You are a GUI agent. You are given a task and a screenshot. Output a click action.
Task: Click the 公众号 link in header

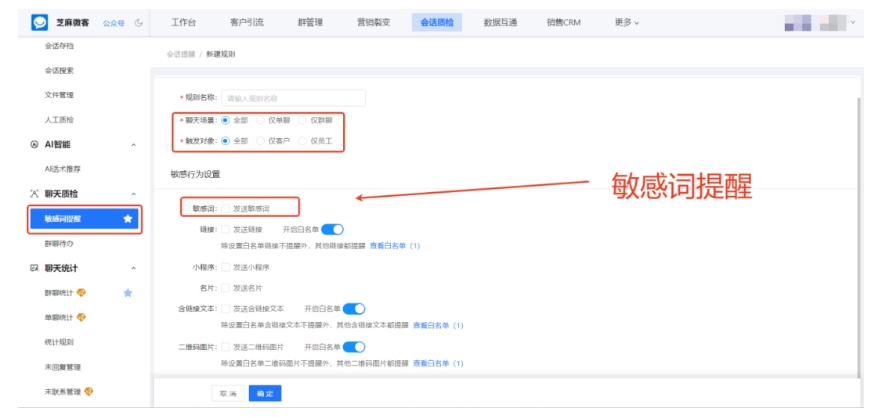point(114,23)
